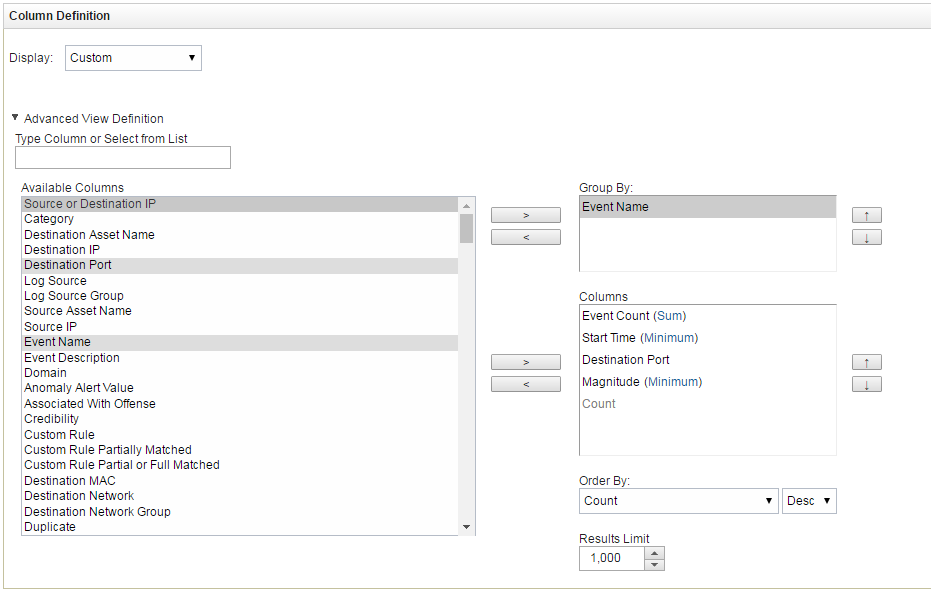Increase Results Limit with the stepper up arrow
The height and width of the screenshot is (596, 931).
coord(655,552)
